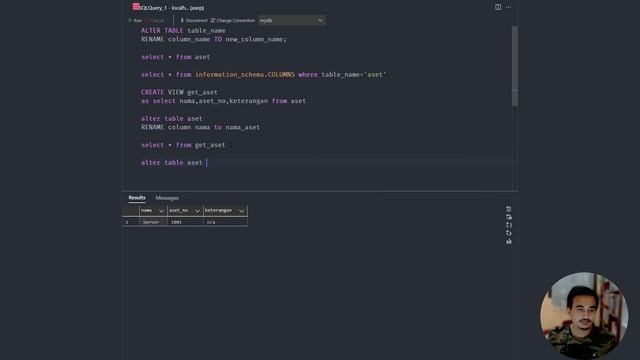View results as chart icon
Image resolution: width=640 pixels, height=360 pixels.
pos(509,242)
